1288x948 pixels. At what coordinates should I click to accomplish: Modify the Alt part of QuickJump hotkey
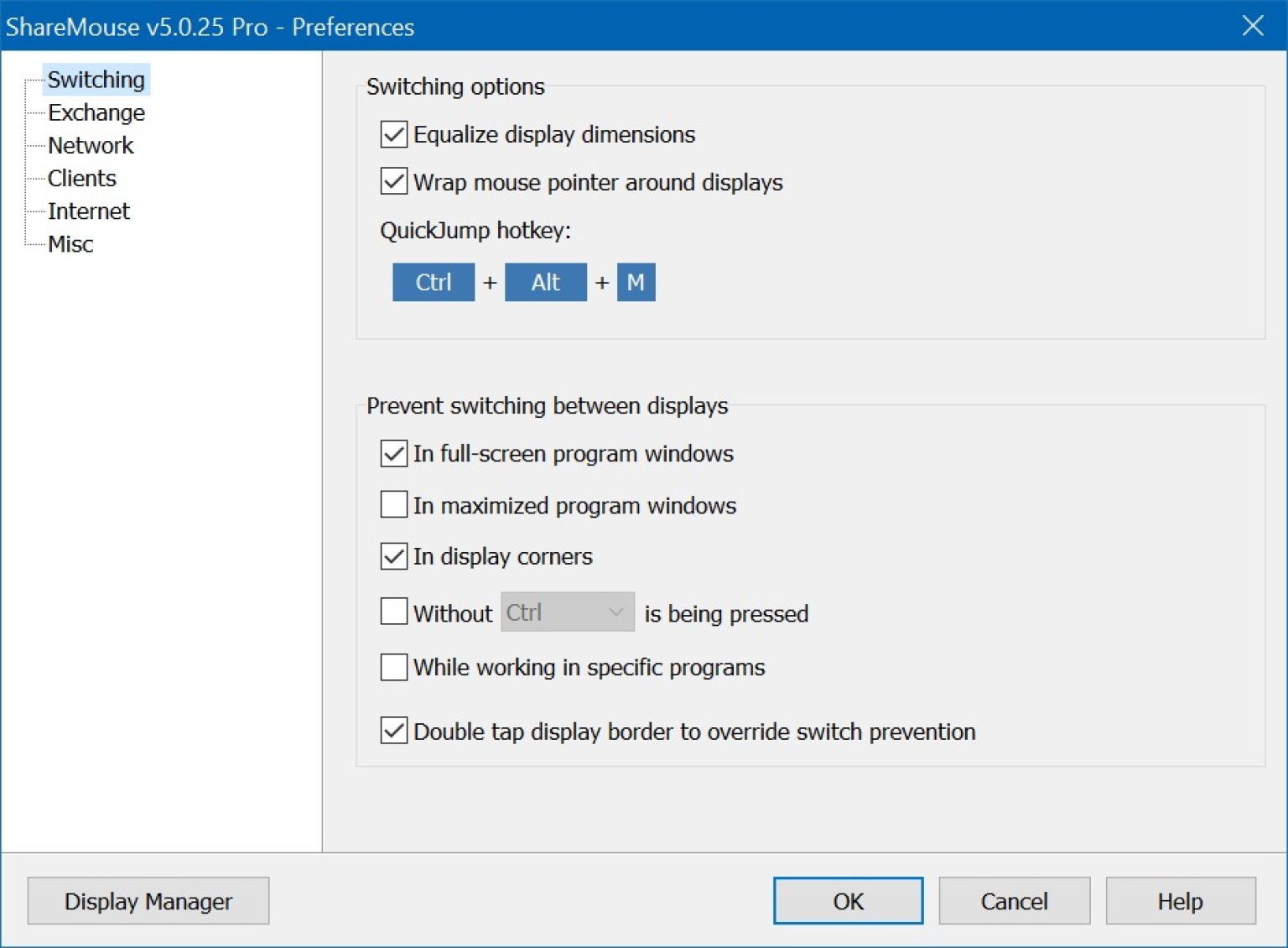point(545,282)
